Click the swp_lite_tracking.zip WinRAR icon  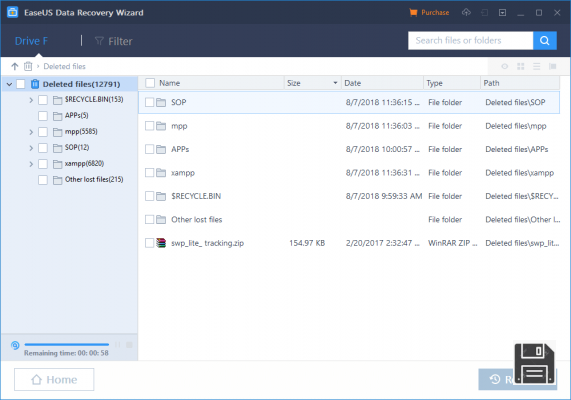[x=161, y=243]
